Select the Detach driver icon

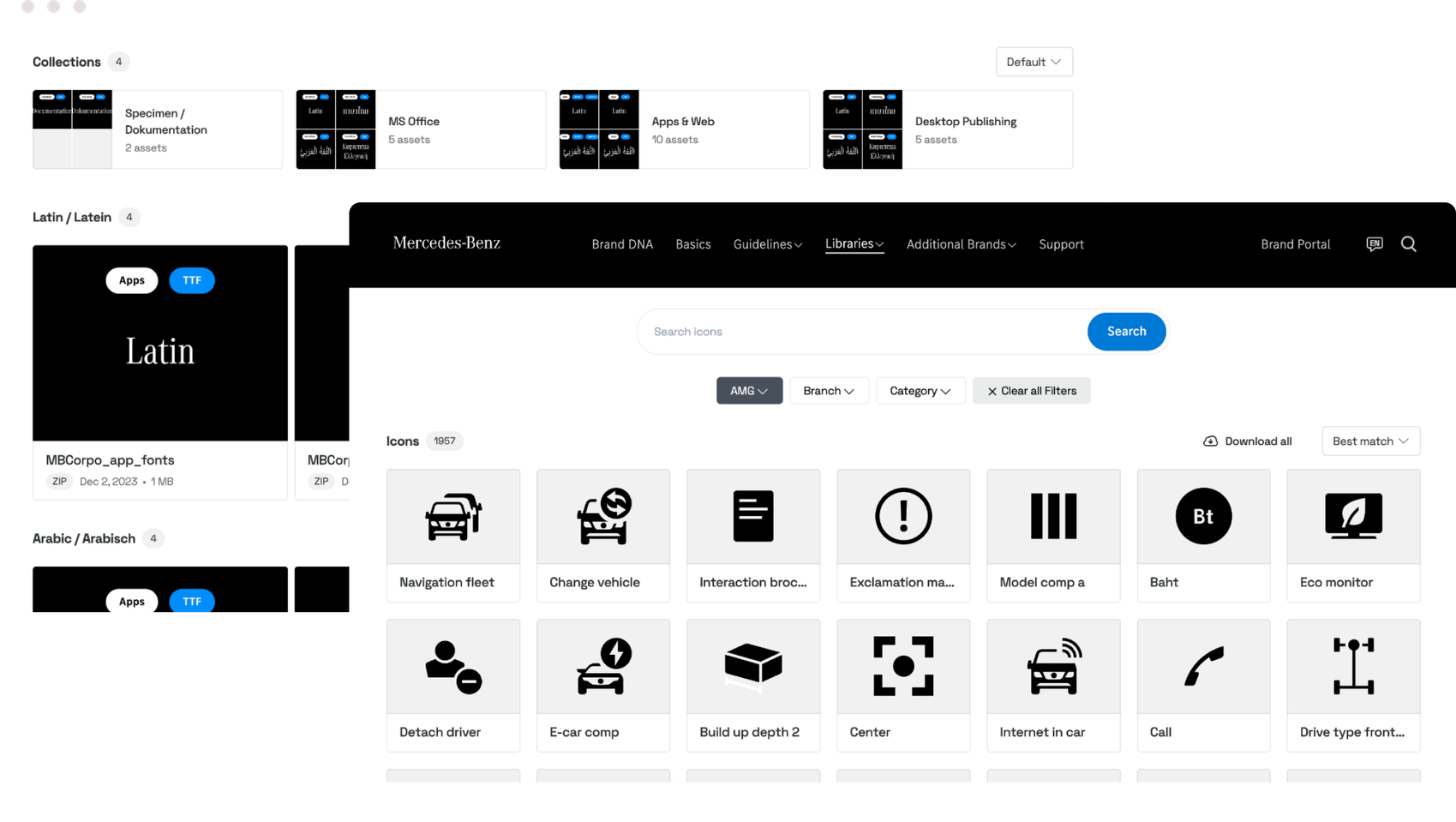coord(453,685)
